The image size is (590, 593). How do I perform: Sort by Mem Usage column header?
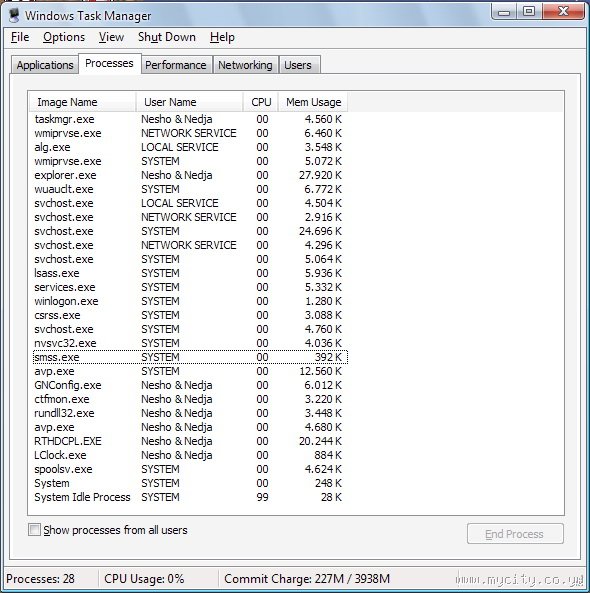(x=313, y=102)
